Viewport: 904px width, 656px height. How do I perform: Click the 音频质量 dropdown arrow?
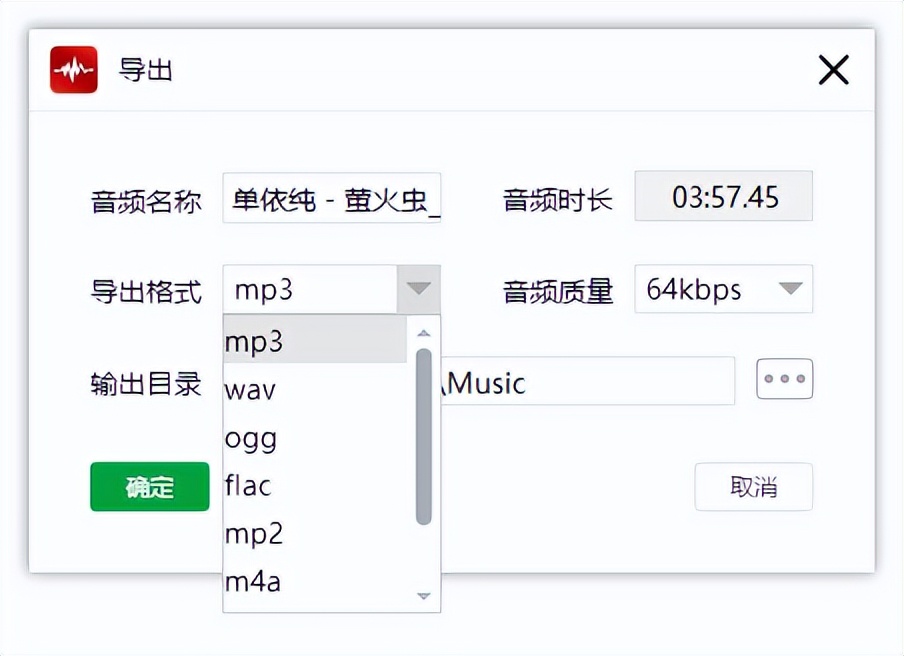pos(792,290)
